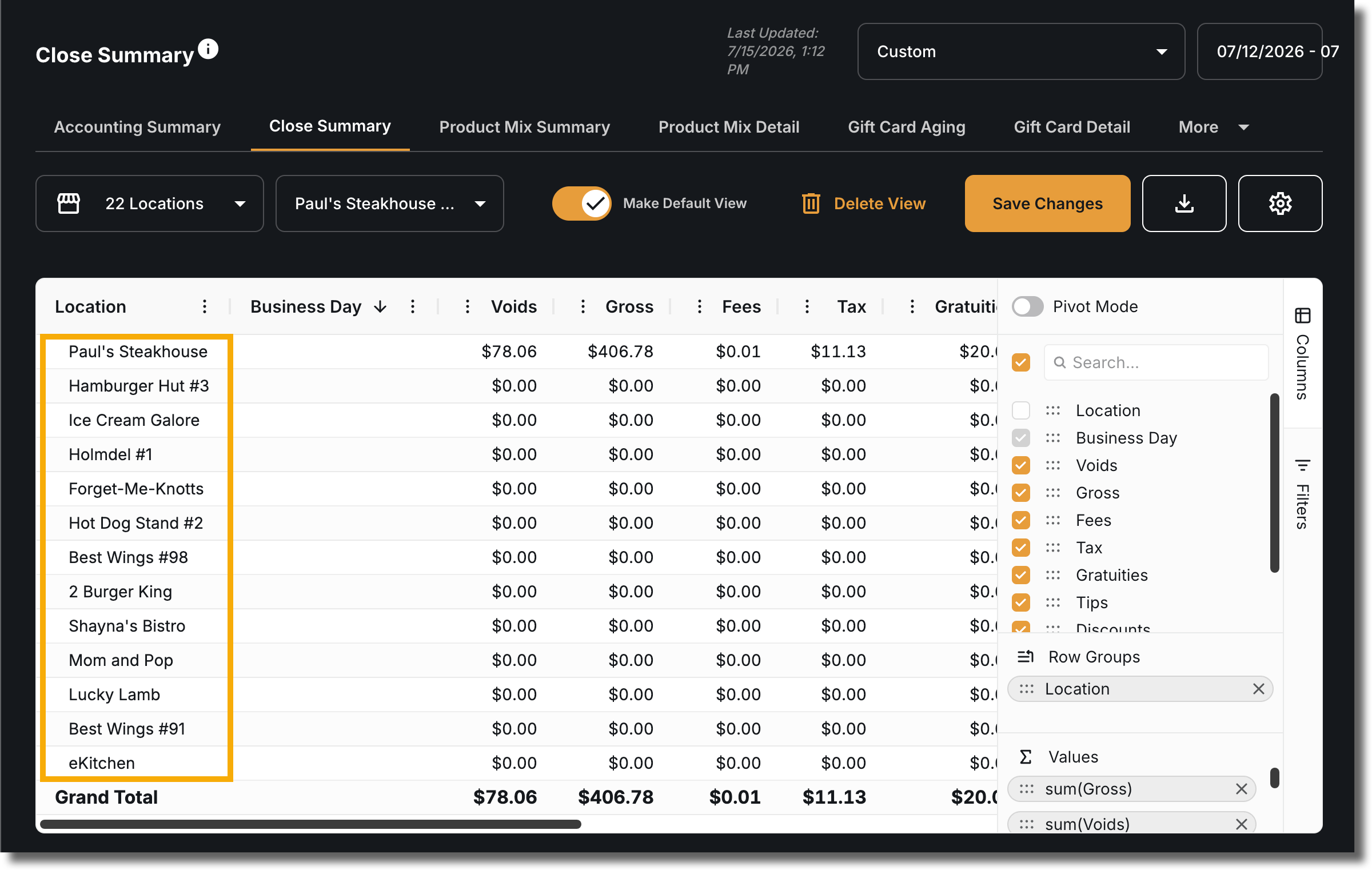Disable the Make Default View toggle
This screenshot has width=1372, height=870.
(x=581, y=203)
